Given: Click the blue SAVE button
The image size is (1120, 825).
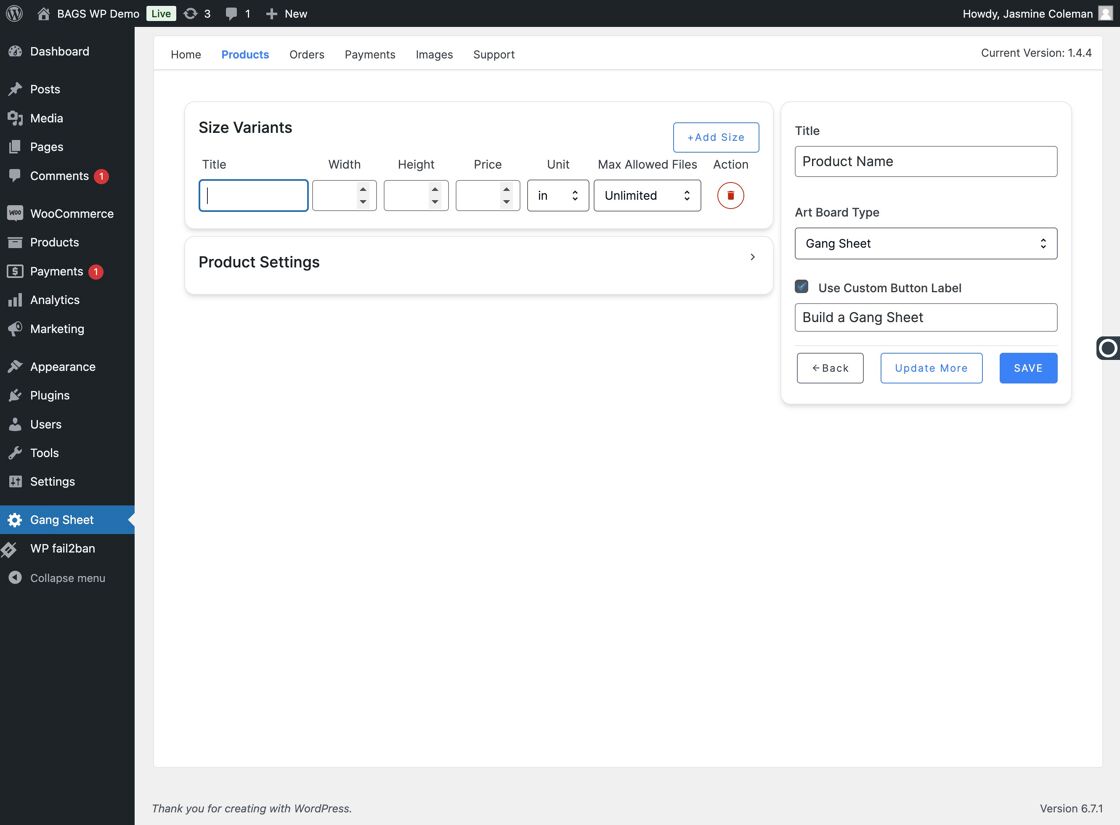Looking at the screenshot, I should click(1028, 368).
